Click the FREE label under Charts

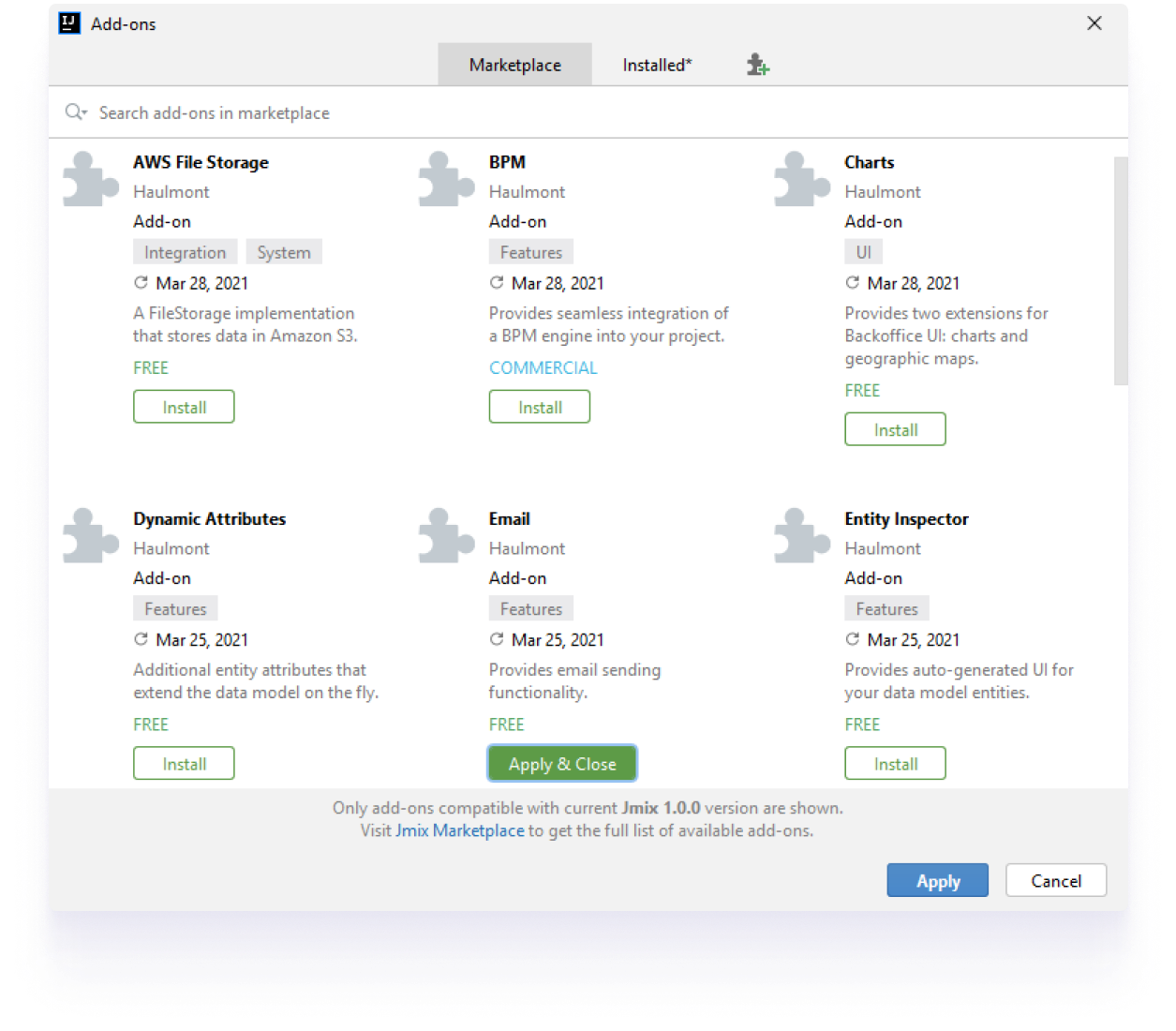click(863, 390)
